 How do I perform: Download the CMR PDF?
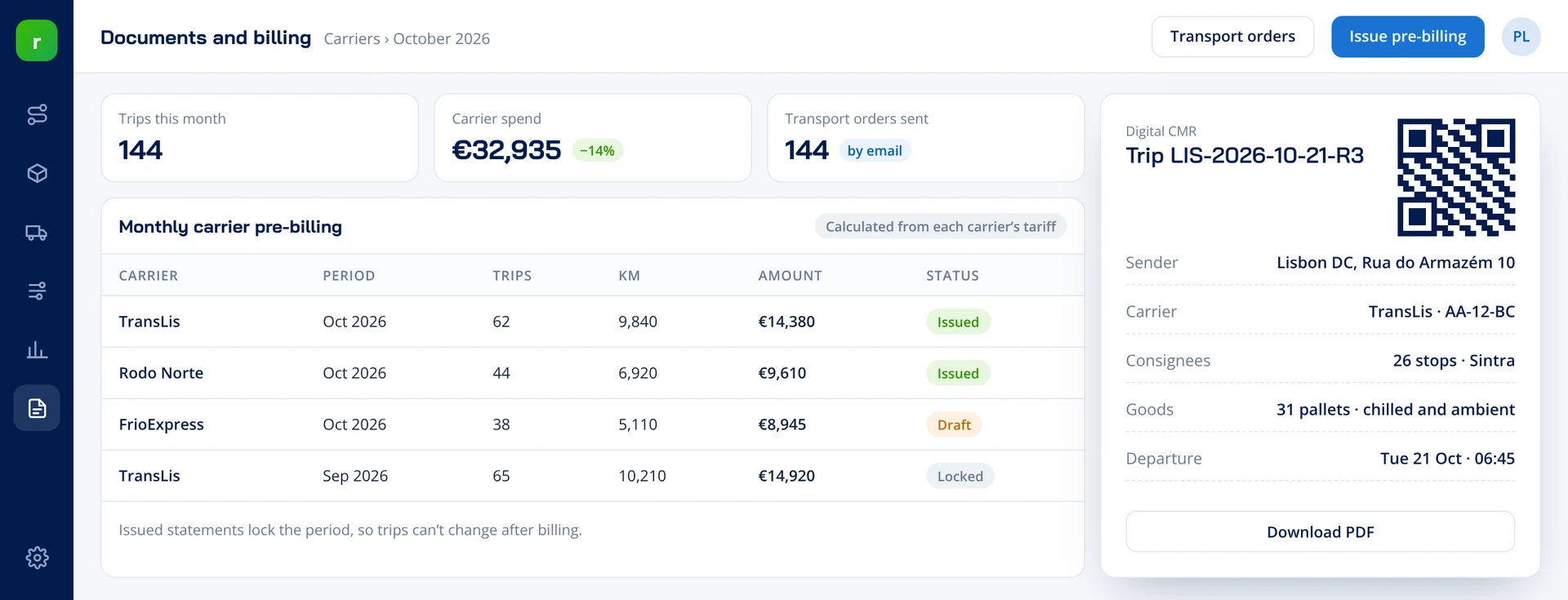tap(1320, 531)
